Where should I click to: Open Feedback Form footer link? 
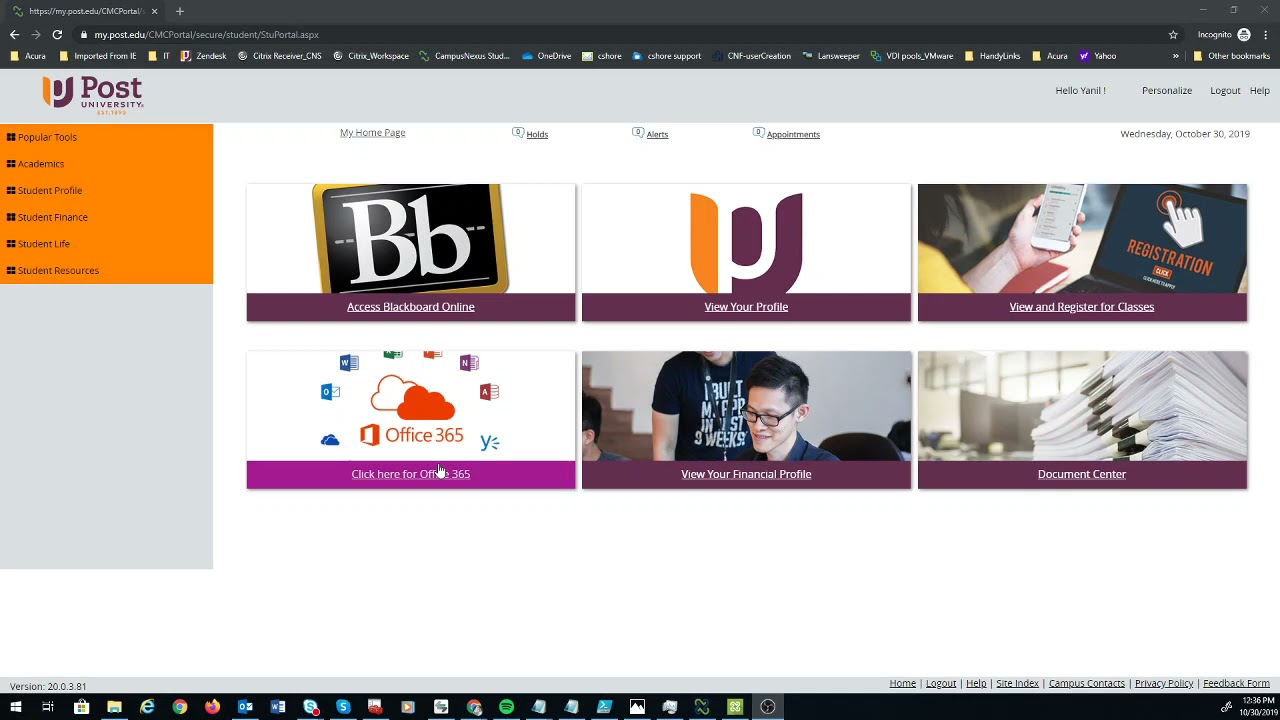click(x=1236, y=683)
